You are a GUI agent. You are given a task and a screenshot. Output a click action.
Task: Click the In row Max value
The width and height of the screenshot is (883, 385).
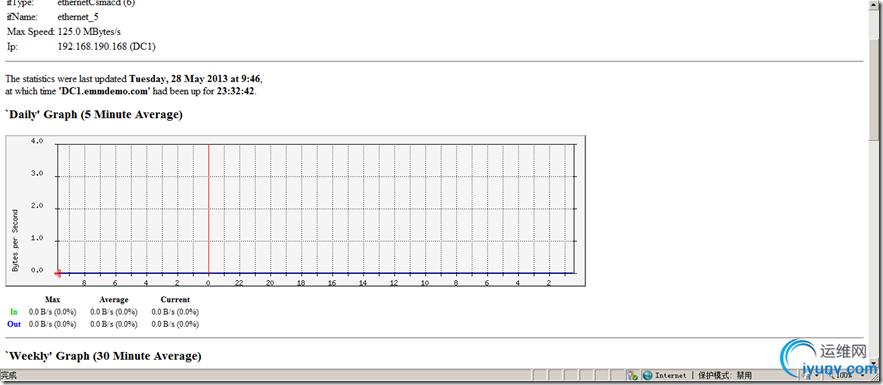coord(52,312)
